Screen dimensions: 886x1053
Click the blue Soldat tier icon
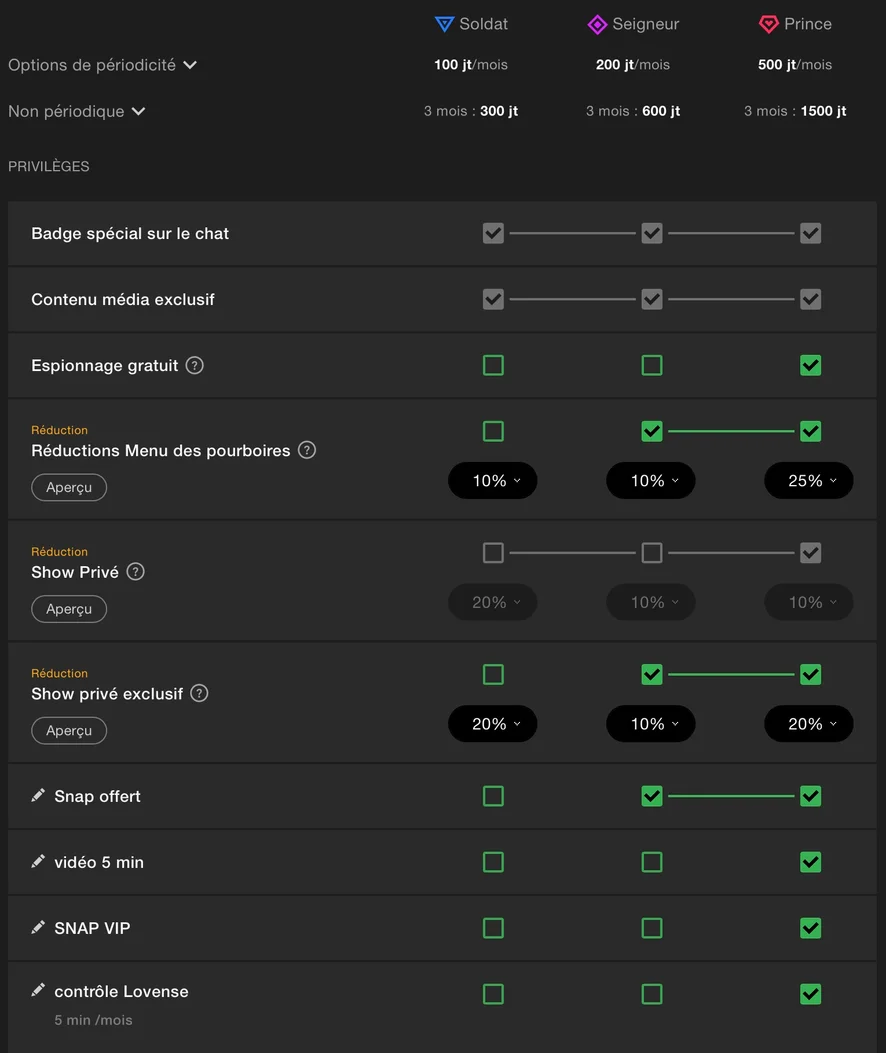(444, 24)
